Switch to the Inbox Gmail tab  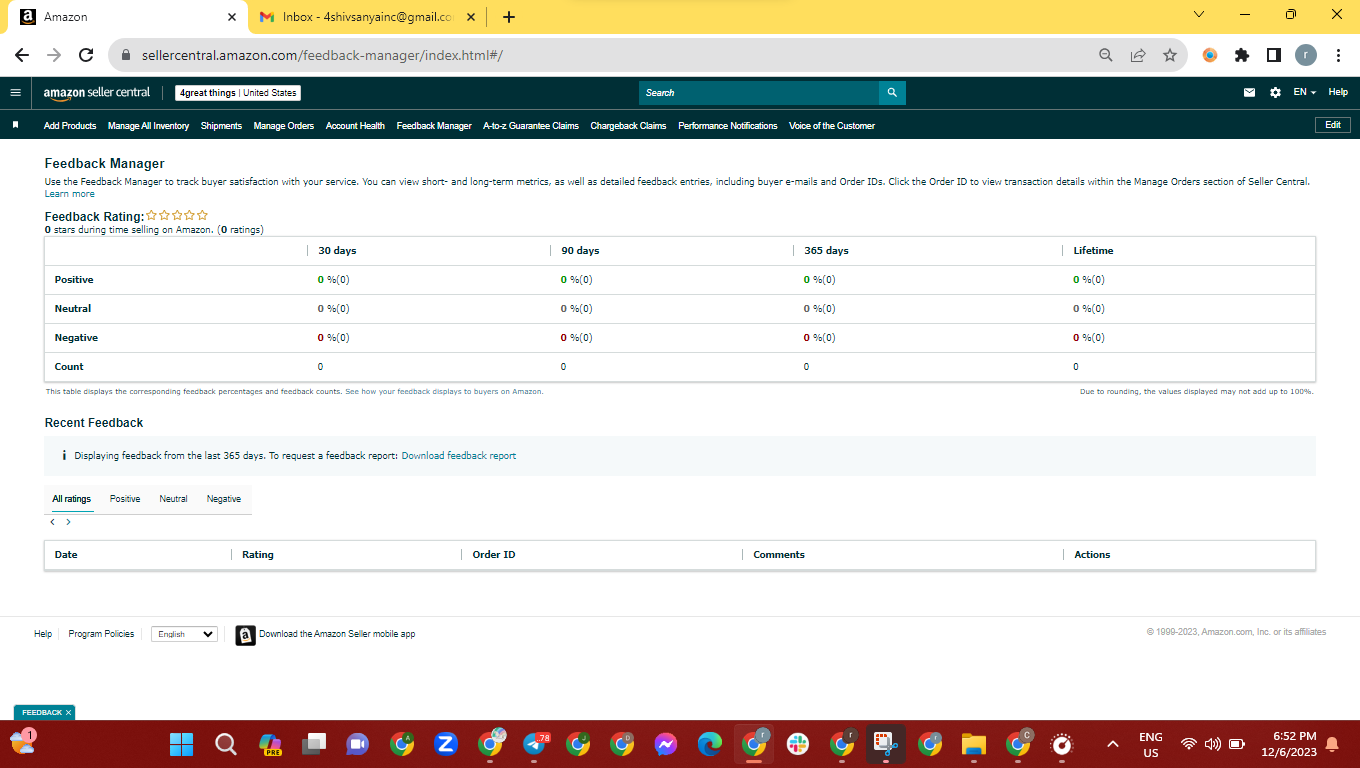coord(366,17)
